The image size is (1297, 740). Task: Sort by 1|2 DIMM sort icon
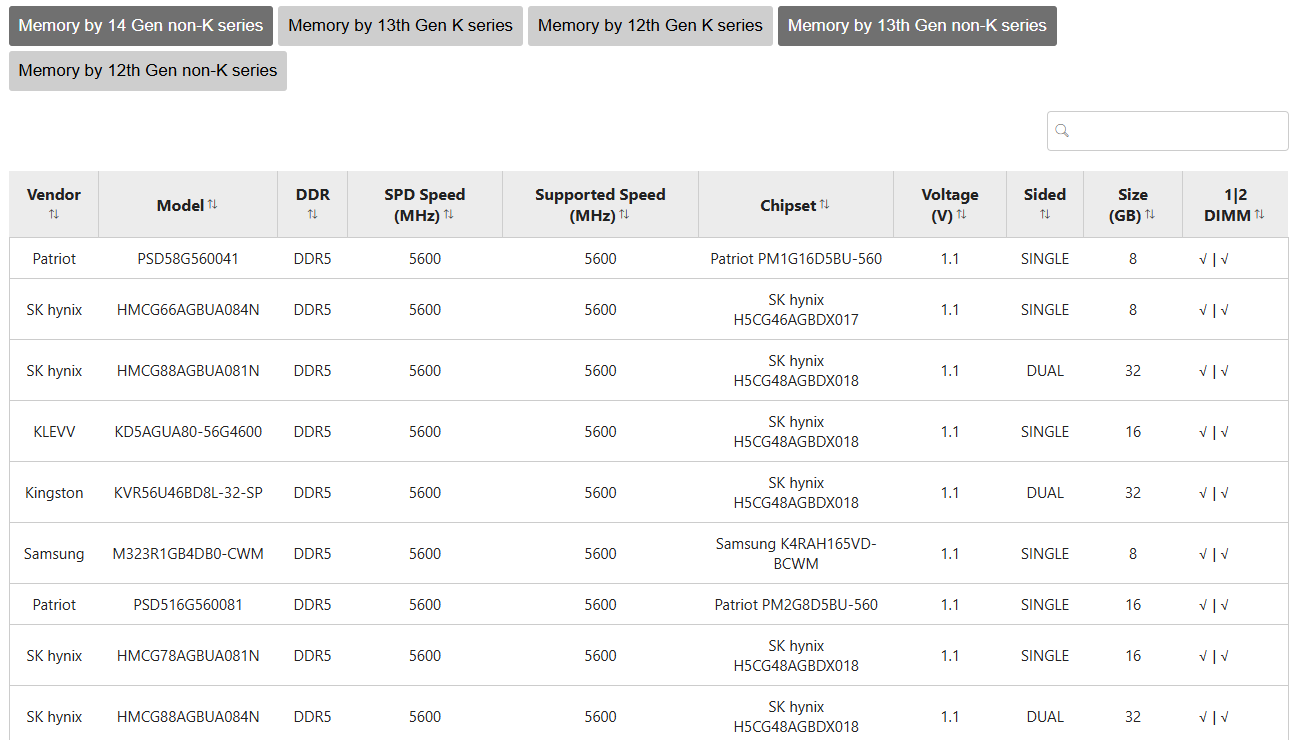1259,214
